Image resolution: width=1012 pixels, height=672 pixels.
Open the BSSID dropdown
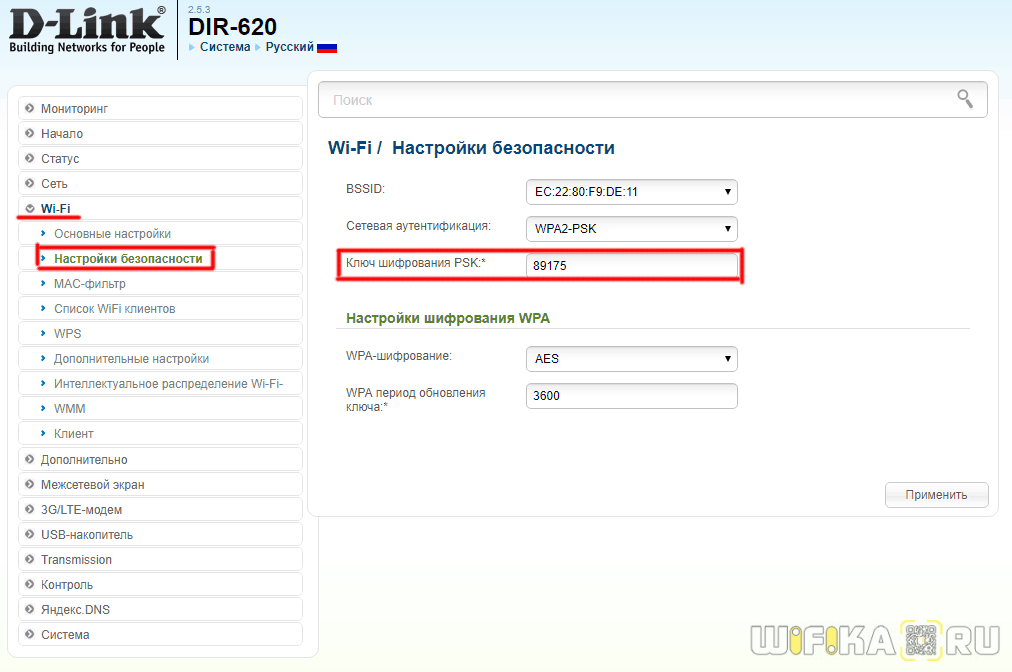pos(631,191)
